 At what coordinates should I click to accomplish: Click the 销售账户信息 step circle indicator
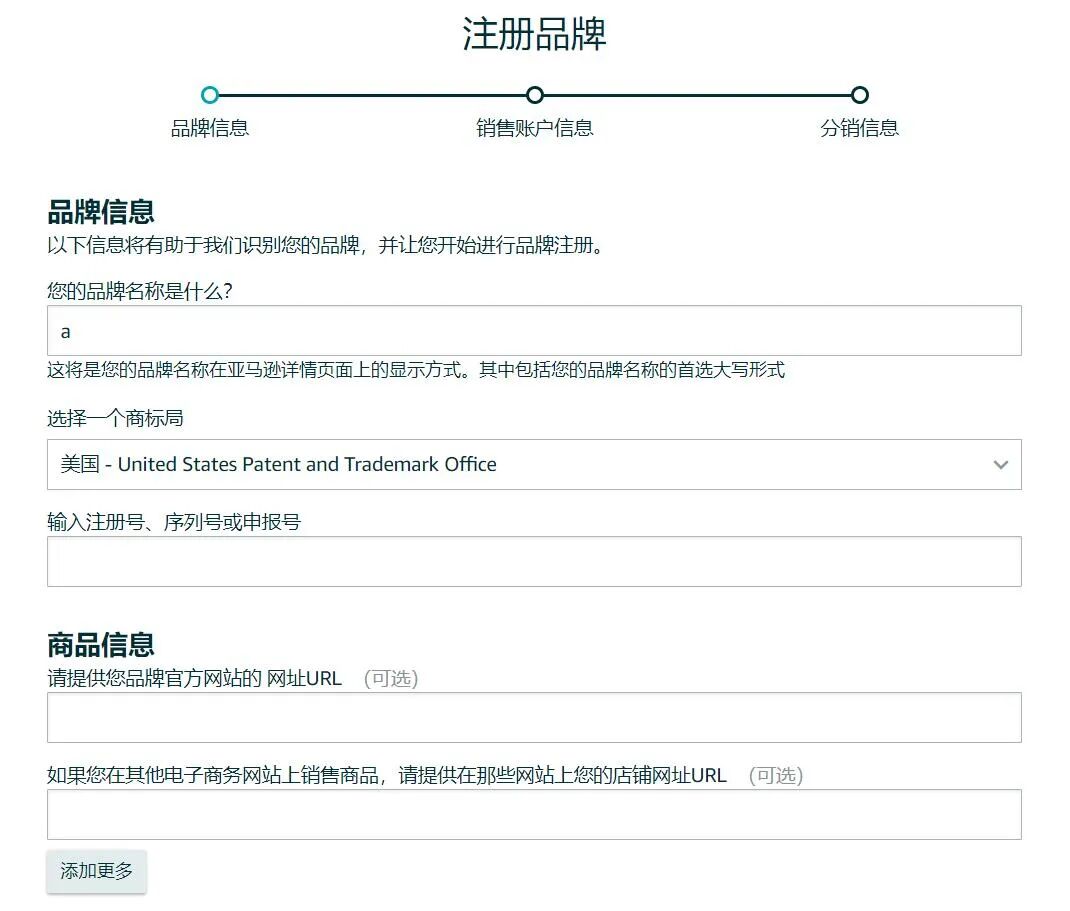click(x=535, y=95)
